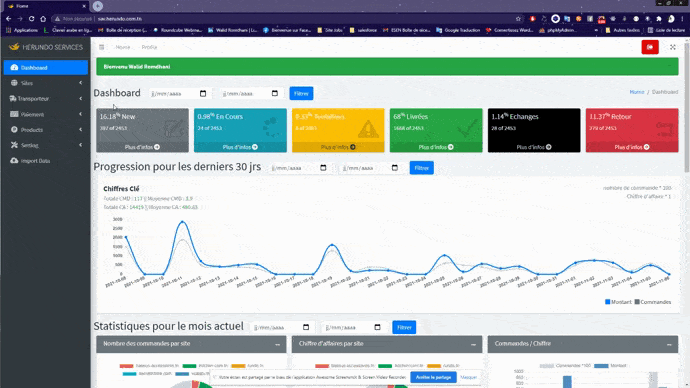This screenshot has width=690, height=388.
Task: Open the Applications bookmarks shortcut
Action: pos(22,30)
